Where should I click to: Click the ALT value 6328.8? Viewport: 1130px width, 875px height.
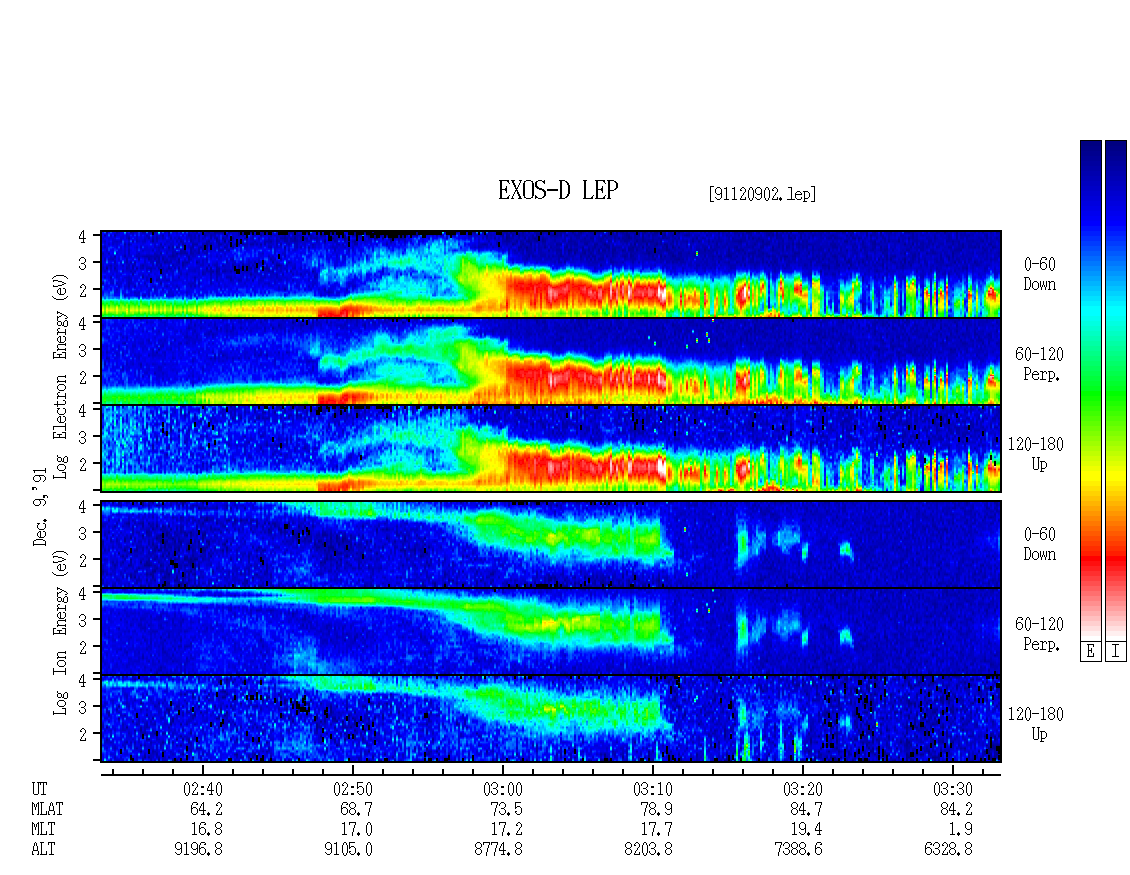pos(948,849)
